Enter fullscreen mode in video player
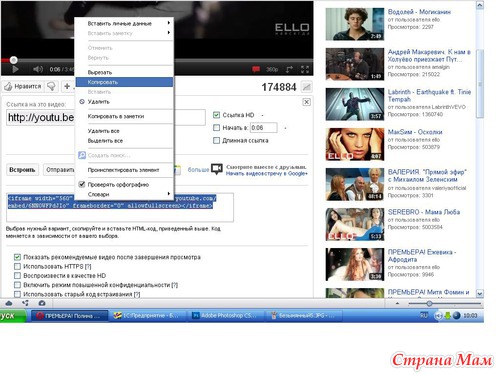The height and width of the screenshot is (375, 500). pyautogui.click(x=305, y=69)
